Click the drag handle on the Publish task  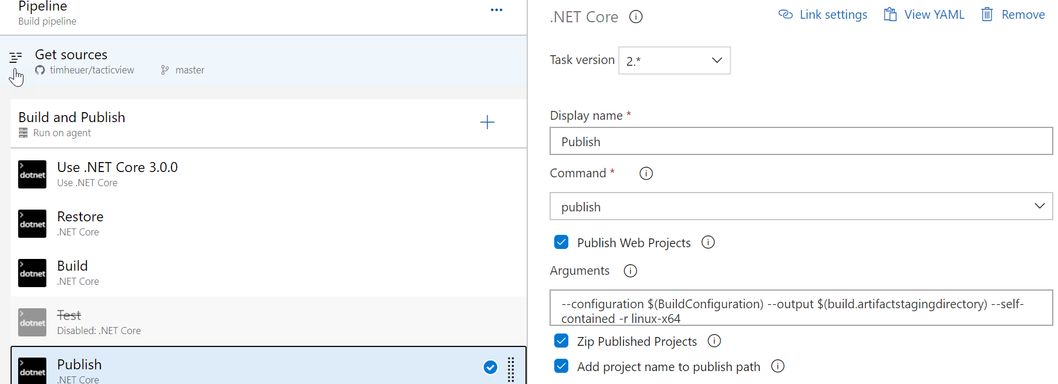pyautogui.click(x=511, y=368)
